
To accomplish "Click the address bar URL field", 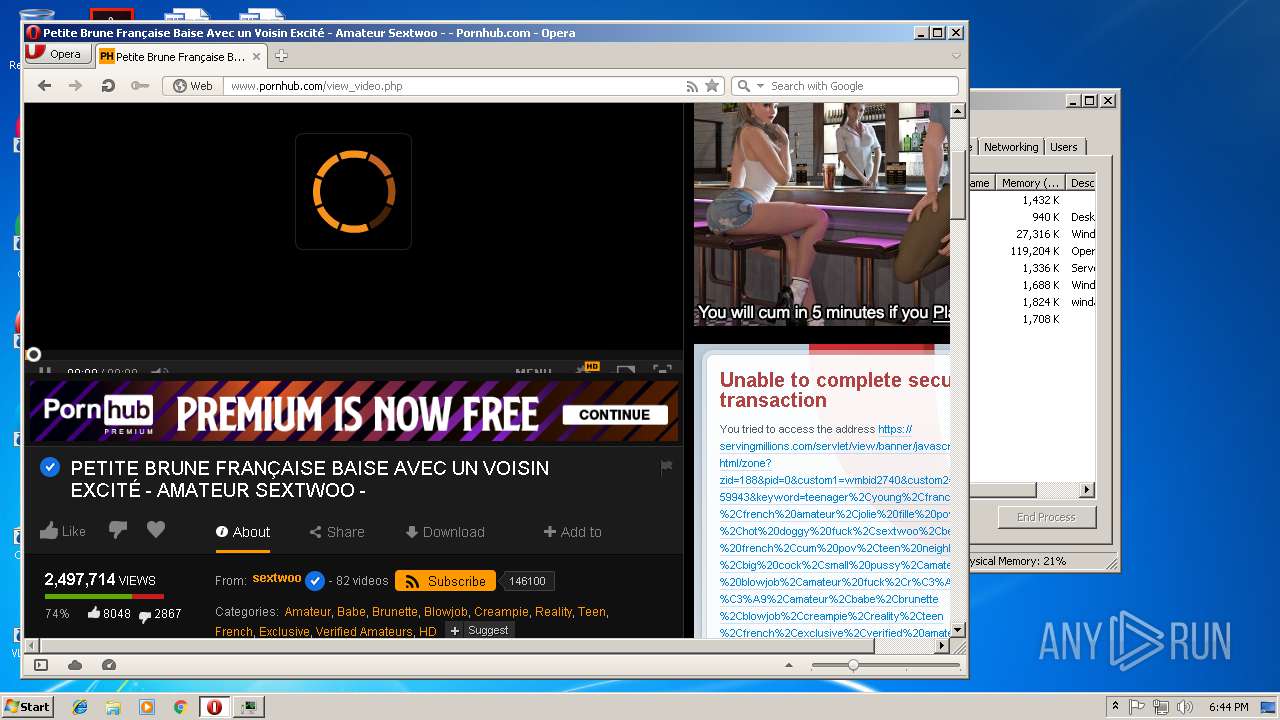I will point(455,86).
